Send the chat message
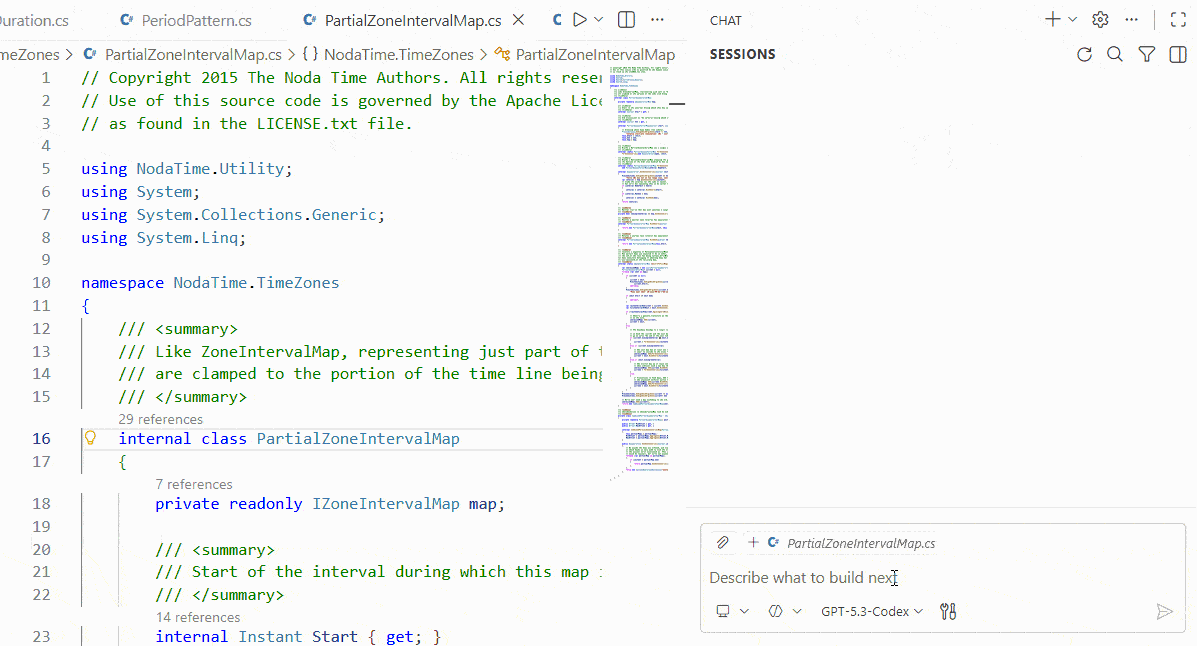The width and height of the screenshot is (1197, 646). (x=1164, y=611)
